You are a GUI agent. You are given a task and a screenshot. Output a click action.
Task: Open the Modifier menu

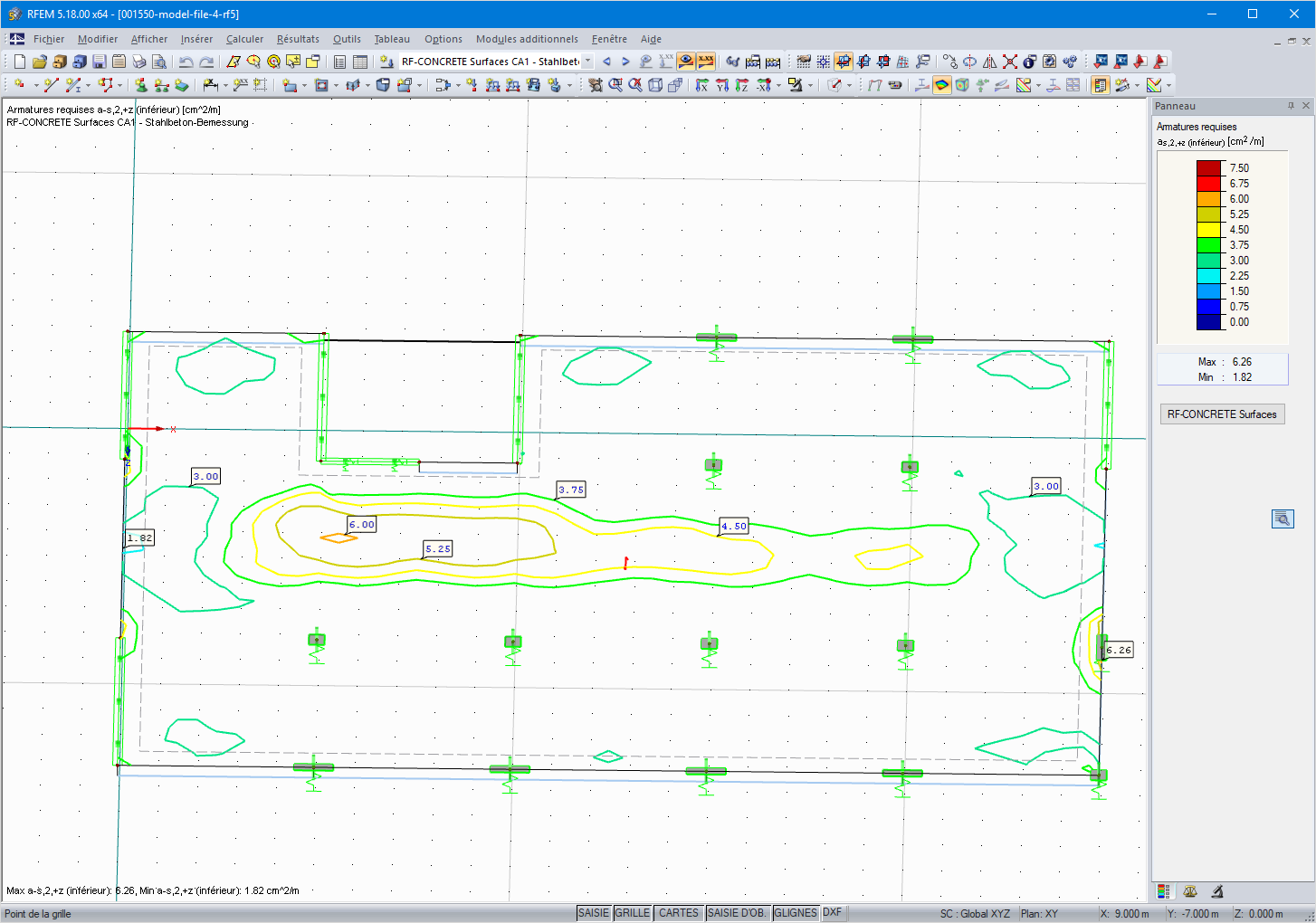(98, 39)
